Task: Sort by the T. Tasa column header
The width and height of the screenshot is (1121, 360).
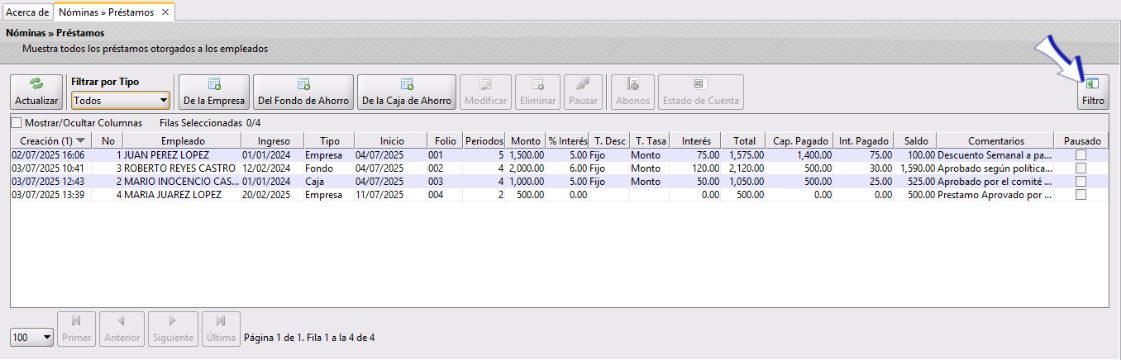Action: pos(650,140)
